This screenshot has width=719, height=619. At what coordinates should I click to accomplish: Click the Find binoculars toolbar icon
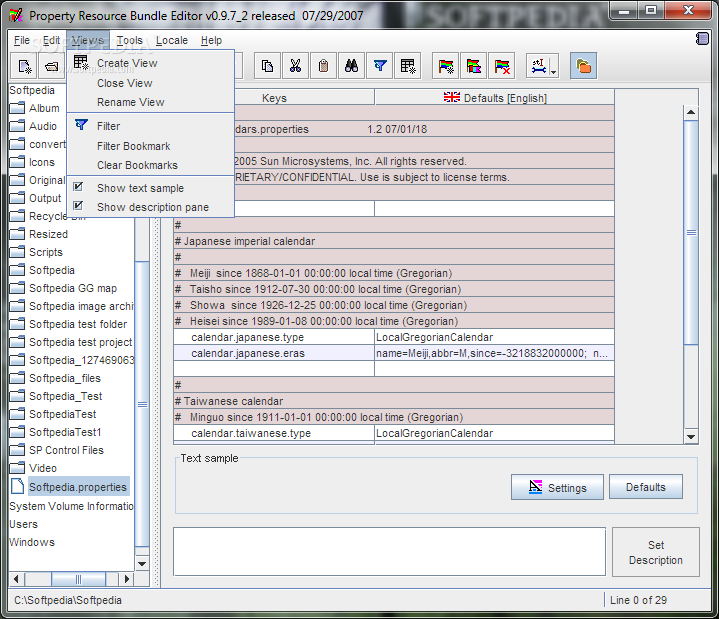351,66
